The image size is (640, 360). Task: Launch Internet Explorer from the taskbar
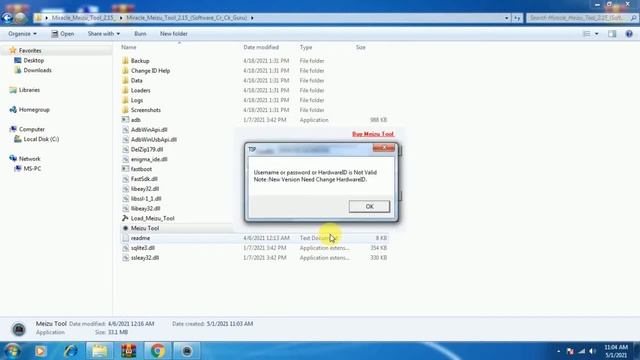71,351
